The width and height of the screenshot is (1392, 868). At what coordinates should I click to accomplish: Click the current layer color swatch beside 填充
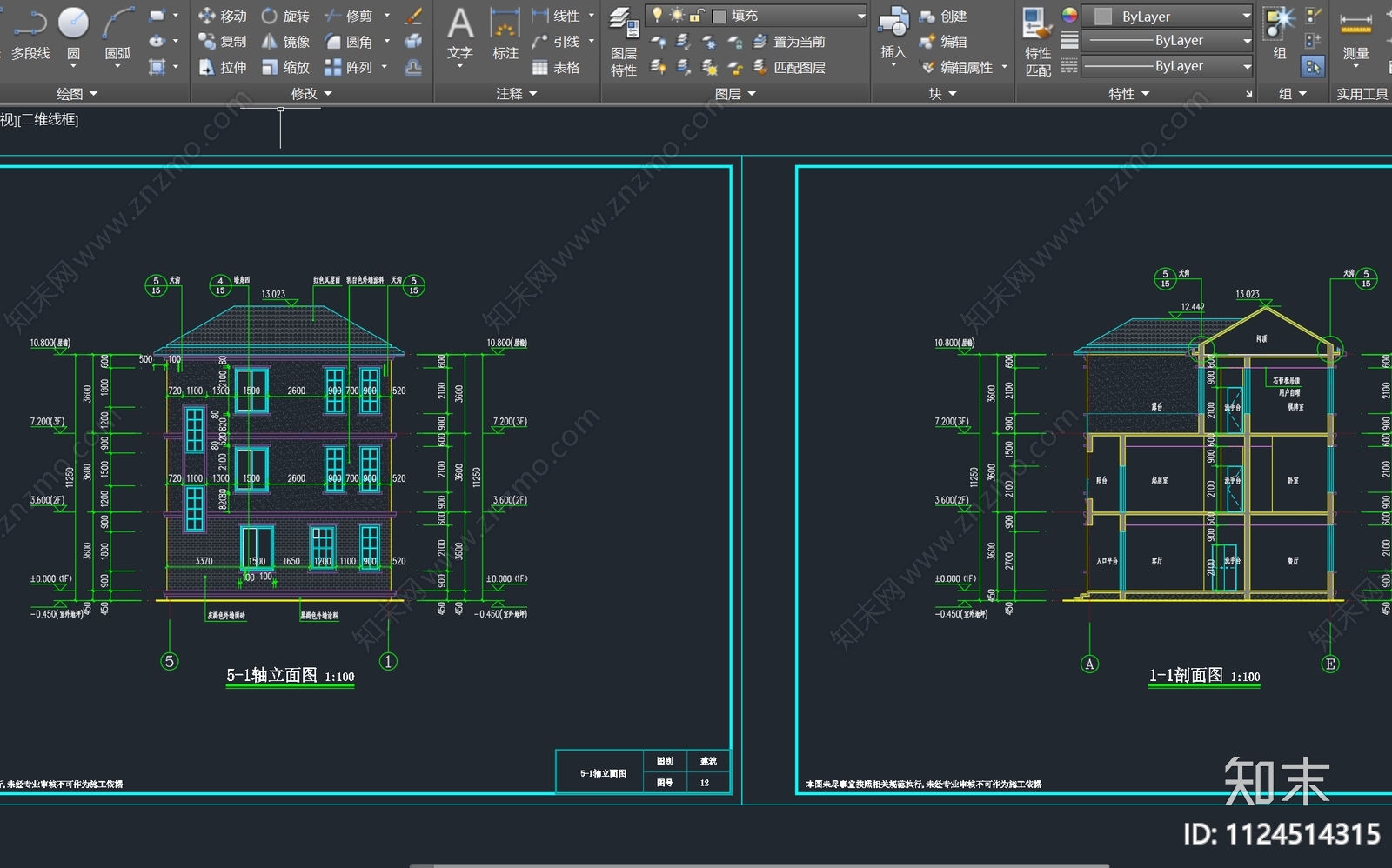pyautogui.click(x=719, y=16)
